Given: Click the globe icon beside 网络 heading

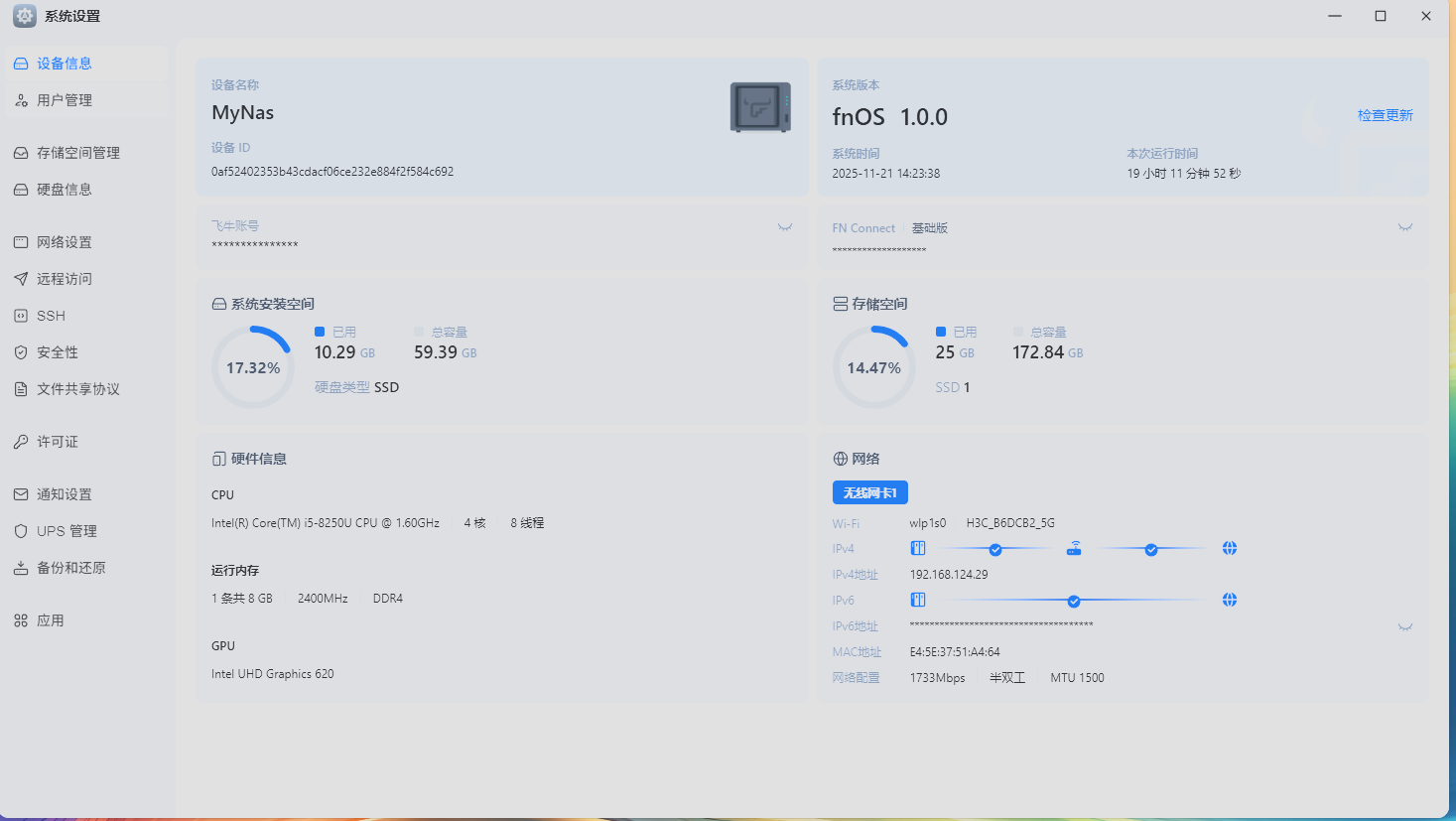Looking at the screenshot, I should coord(841,459).
